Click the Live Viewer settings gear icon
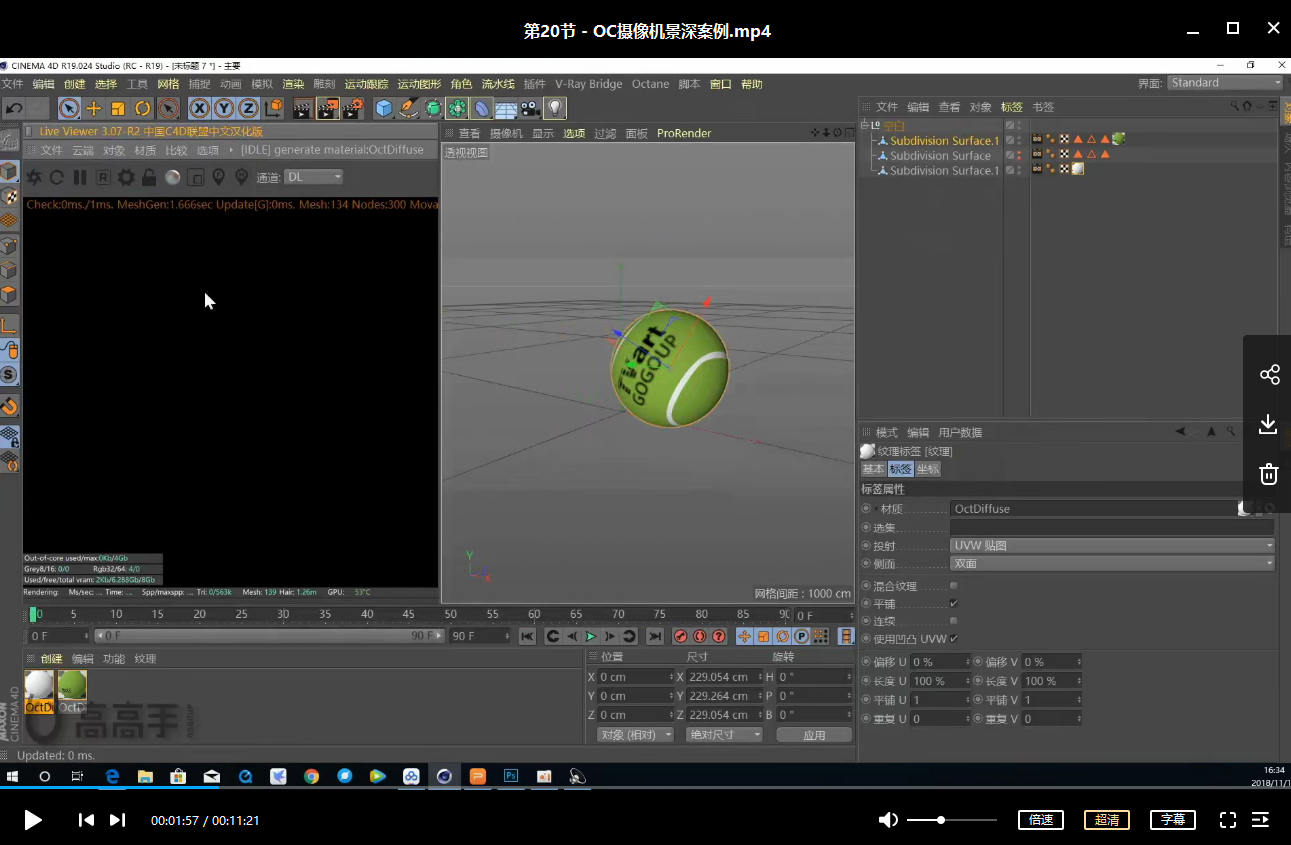This screenshot has width=1291, height=845. coord(125,177)
